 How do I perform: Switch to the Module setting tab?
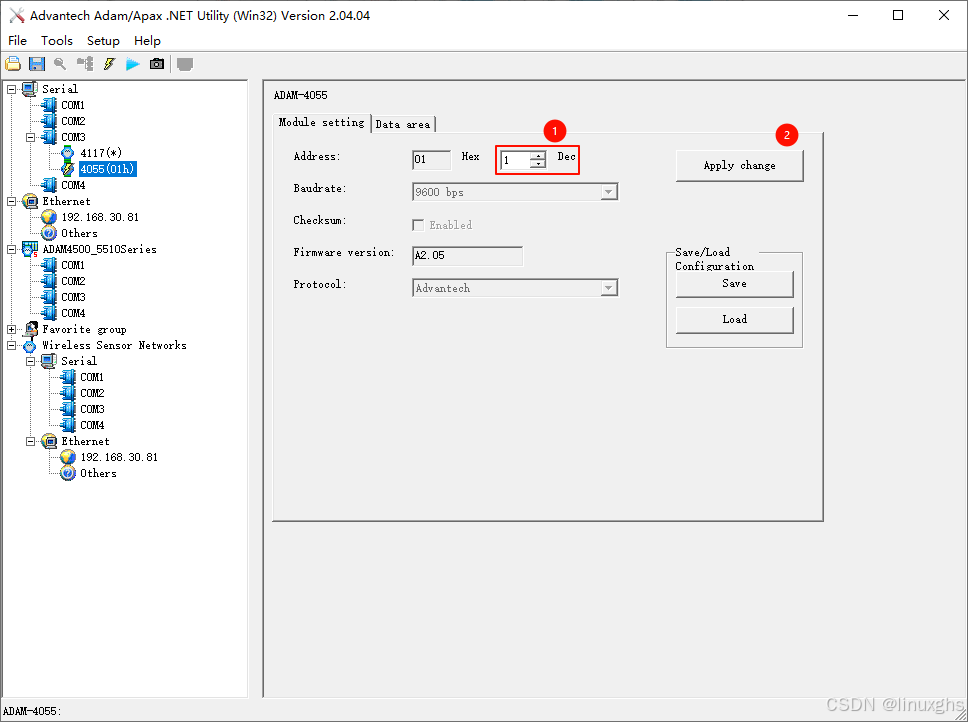click(322, 122)
